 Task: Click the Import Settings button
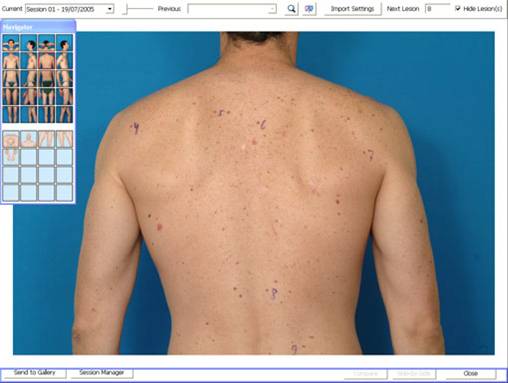click(352, 9)
